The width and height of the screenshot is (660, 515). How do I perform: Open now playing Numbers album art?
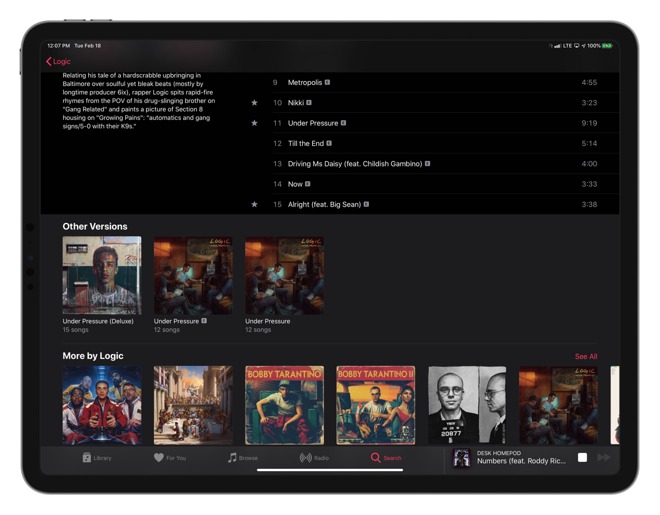(461, 458)
